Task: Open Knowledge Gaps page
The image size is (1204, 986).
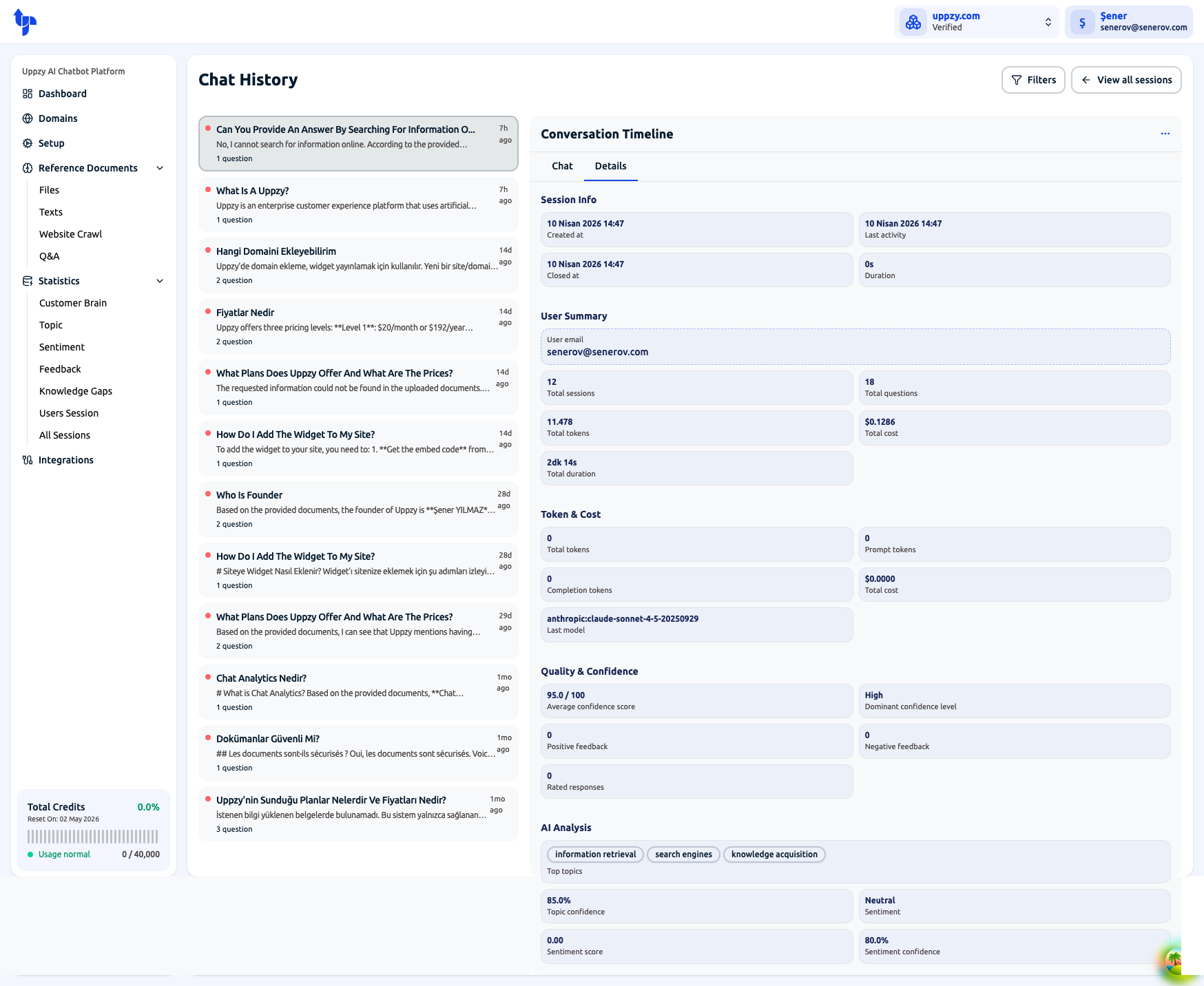Action: [76, 391]
